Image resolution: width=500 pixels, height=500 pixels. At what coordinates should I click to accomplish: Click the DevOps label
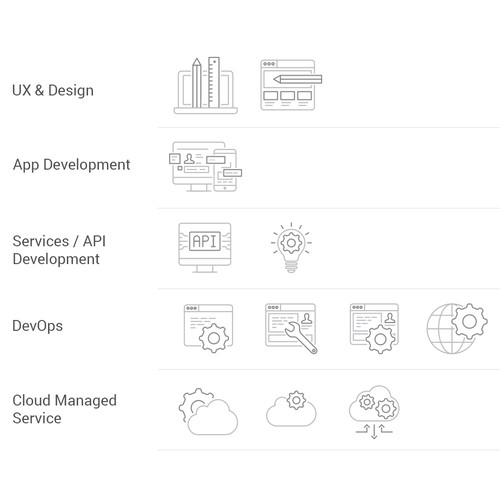(37, 326)
